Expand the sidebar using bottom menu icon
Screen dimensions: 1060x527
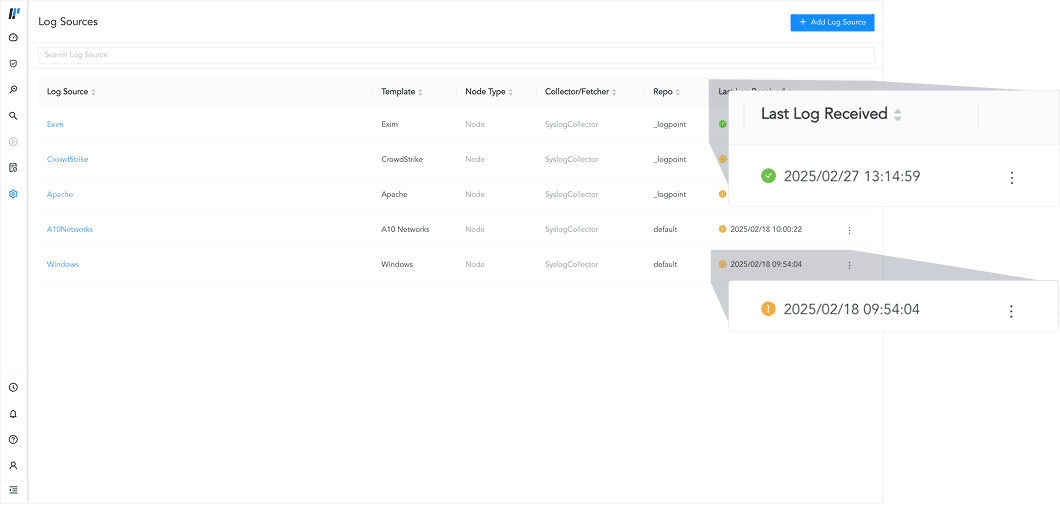(13, 490)
